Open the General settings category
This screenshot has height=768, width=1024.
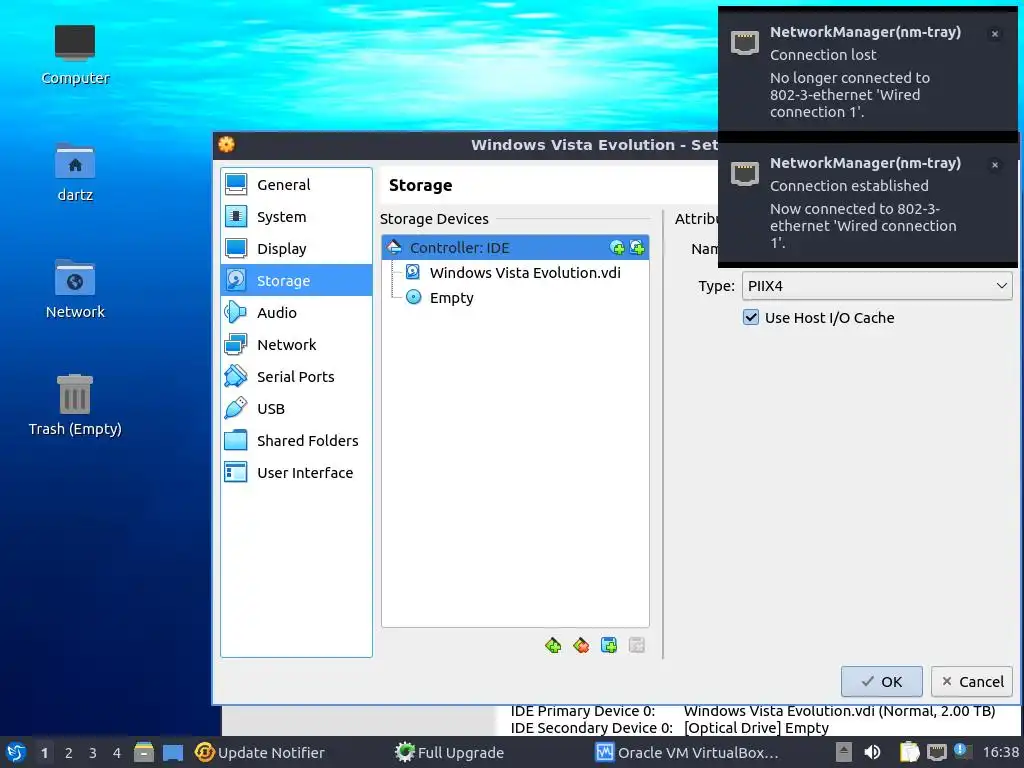click(x=296, y=185)
